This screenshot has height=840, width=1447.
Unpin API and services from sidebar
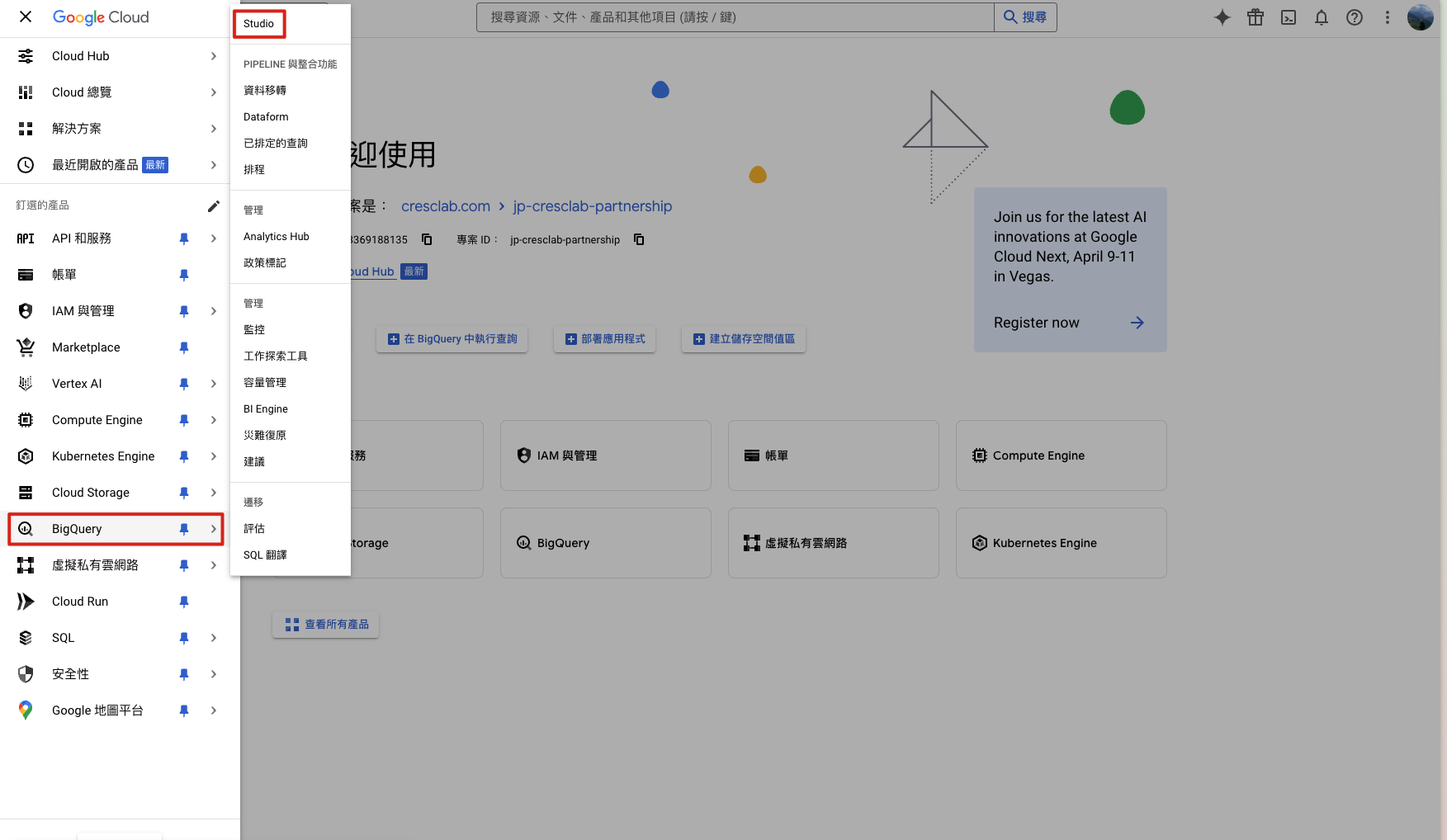pyautogui.click(x=184, y=238)
